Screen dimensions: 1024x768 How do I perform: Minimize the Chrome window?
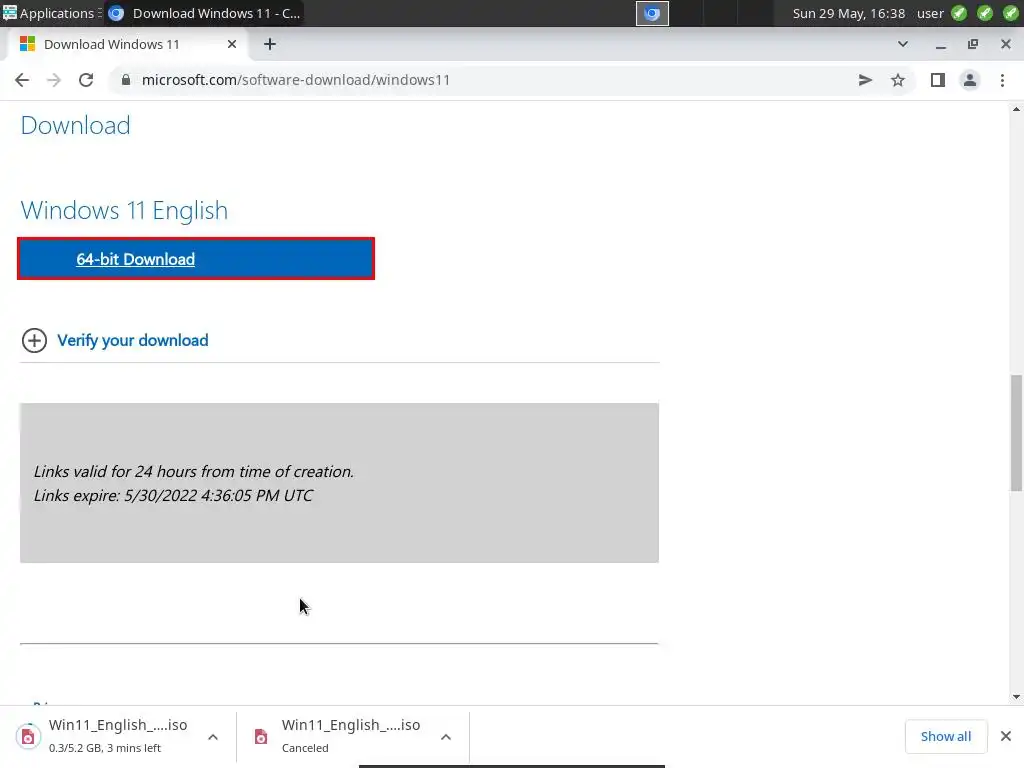[940, 44]
